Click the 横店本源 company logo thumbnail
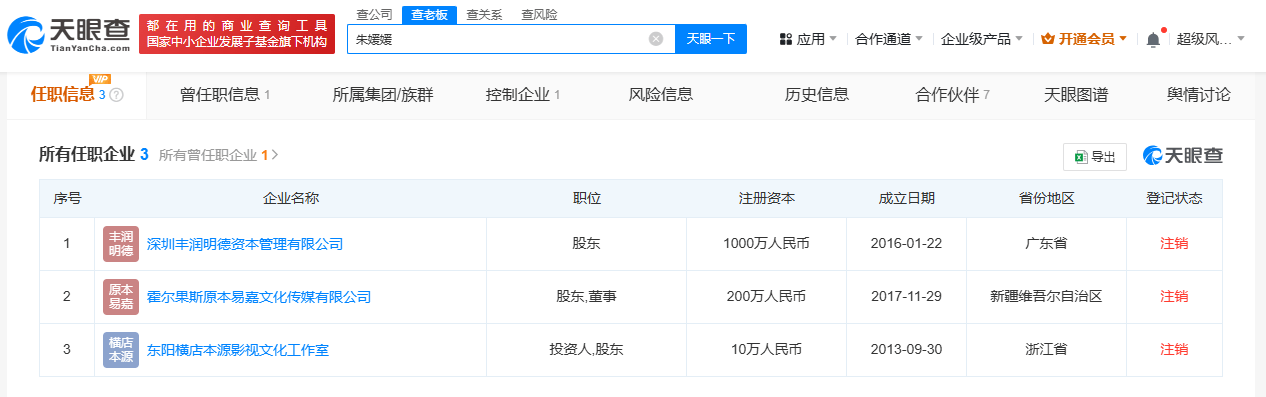Viewport: 1266px width, 397px height. pyautogui.click(x=121, y=350)
